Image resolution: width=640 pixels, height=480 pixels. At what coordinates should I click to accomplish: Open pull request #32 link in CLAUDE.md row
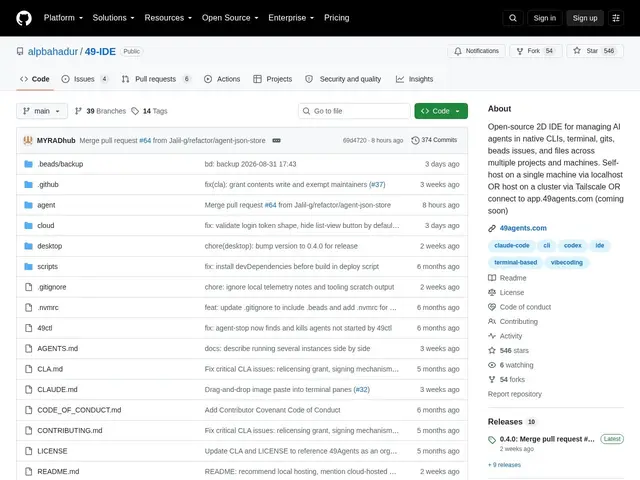pos(361,389)
